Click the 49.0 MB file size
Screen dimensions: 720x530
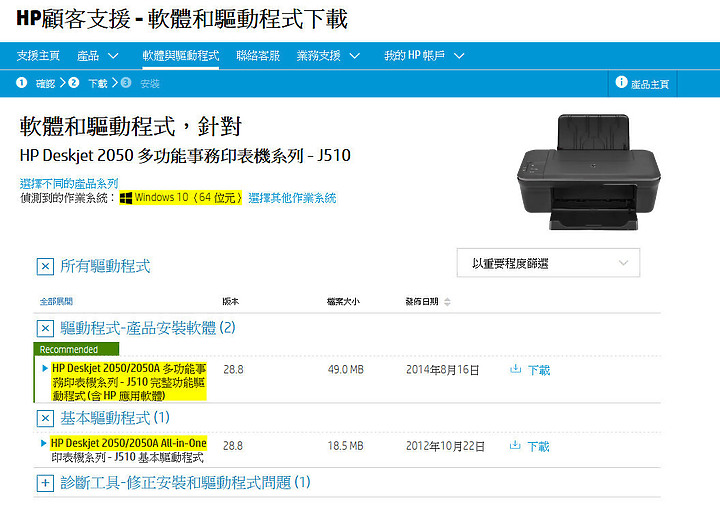345,370
